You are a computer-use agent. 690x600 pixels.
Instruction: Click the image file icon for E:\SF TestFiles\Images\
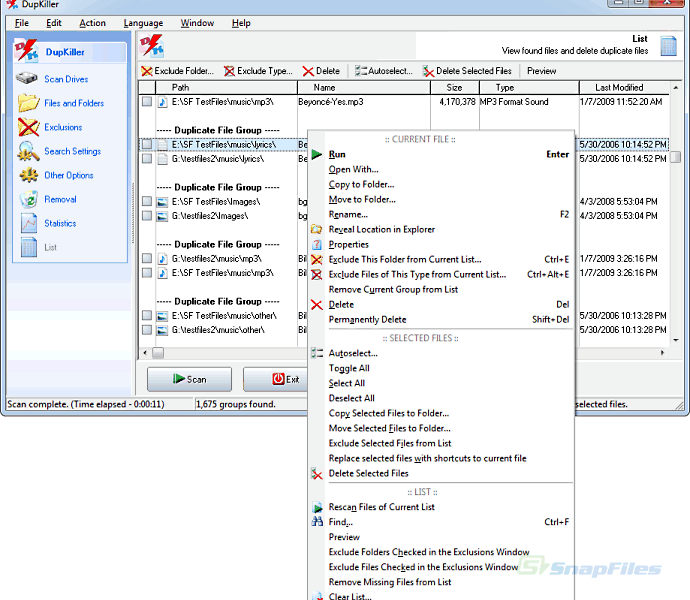click(x=162, y=202)
